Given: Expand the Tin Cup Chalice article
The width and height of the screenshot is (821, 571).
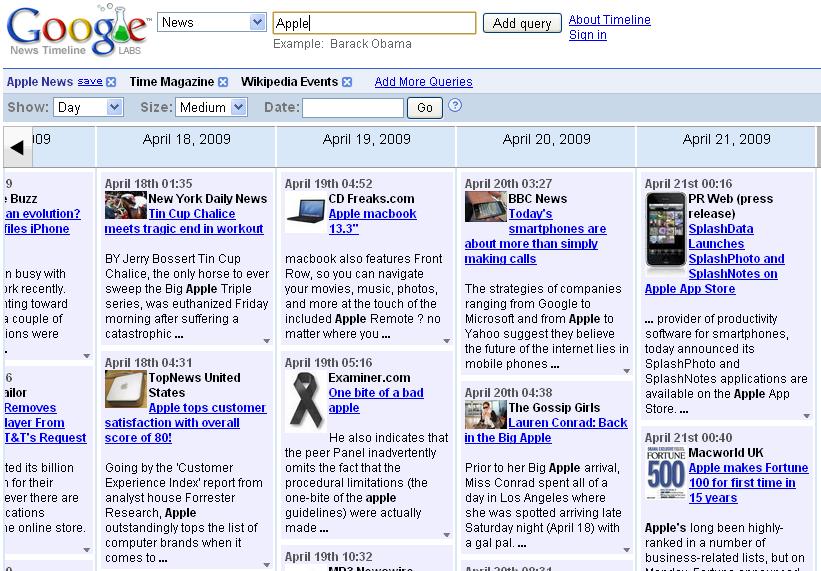Looking at the screenshot, I should (267, 341).
